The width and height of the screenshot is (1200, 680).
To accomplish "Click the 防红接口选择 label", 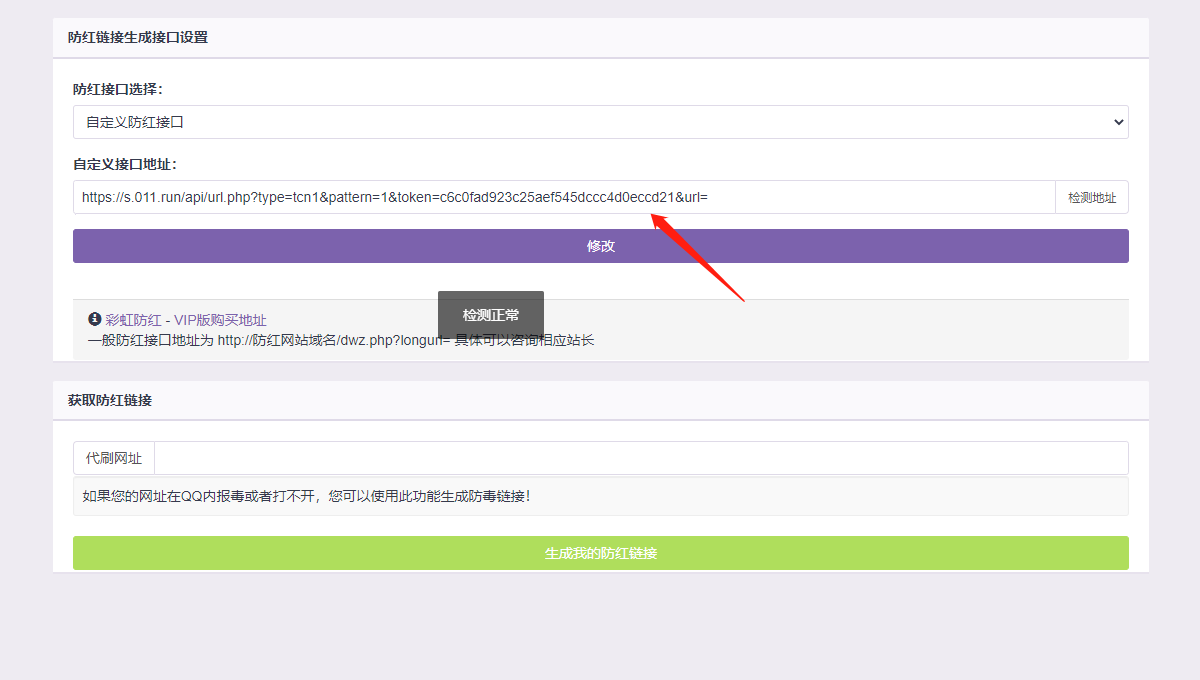I will pos(118,89).
